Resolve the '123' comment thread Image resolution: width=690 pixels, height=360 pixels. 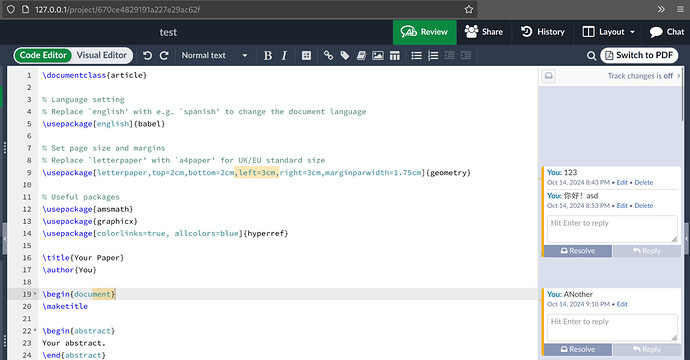click(x=578, y=251)
